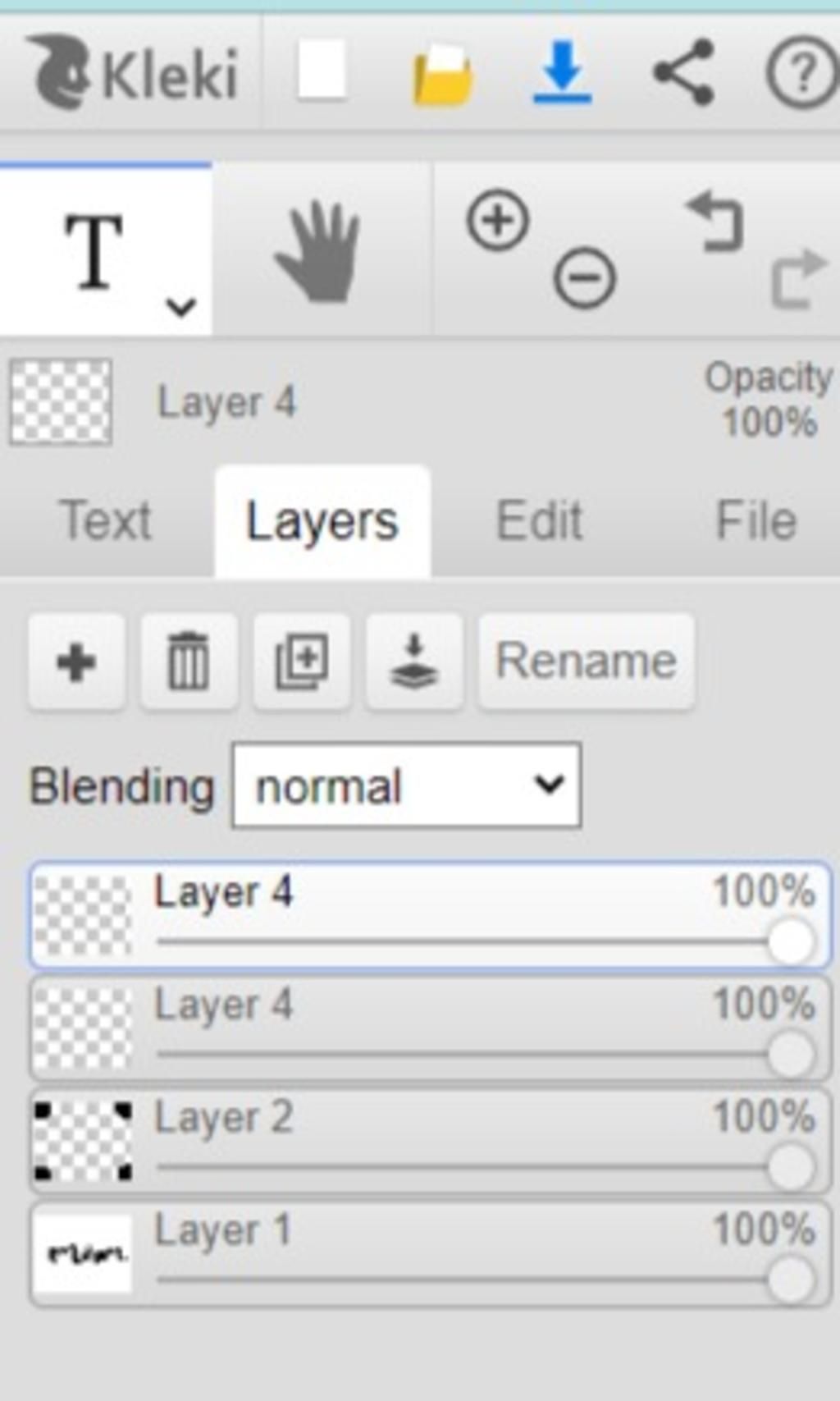Click the Rename layer button

[x=587, y=662]
